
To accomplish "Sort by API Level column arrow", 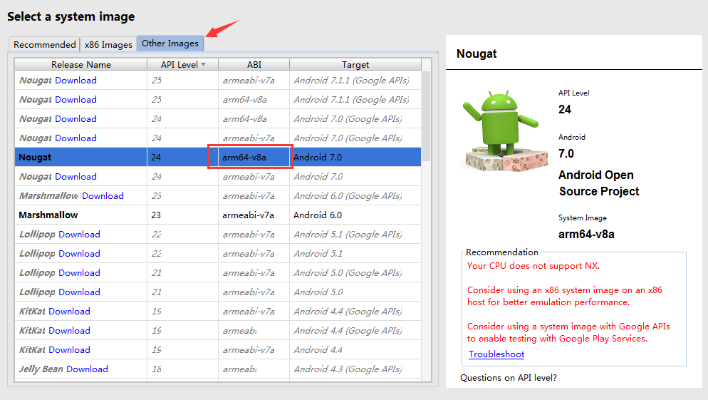I will (204, 64).
